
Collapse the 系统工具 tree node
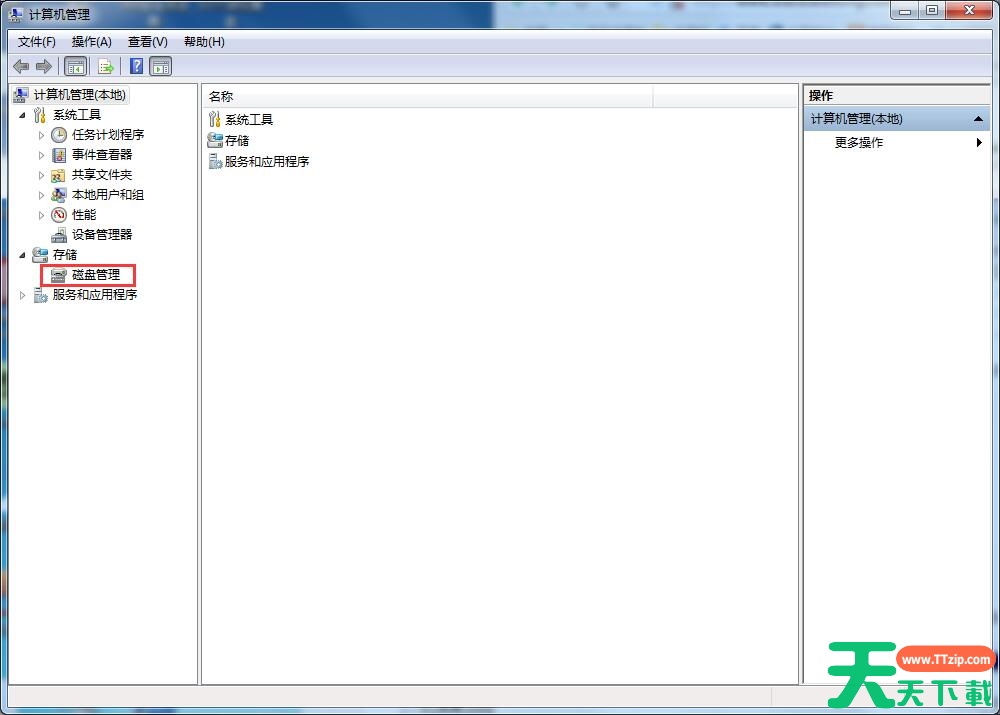(x=22, y=115)
